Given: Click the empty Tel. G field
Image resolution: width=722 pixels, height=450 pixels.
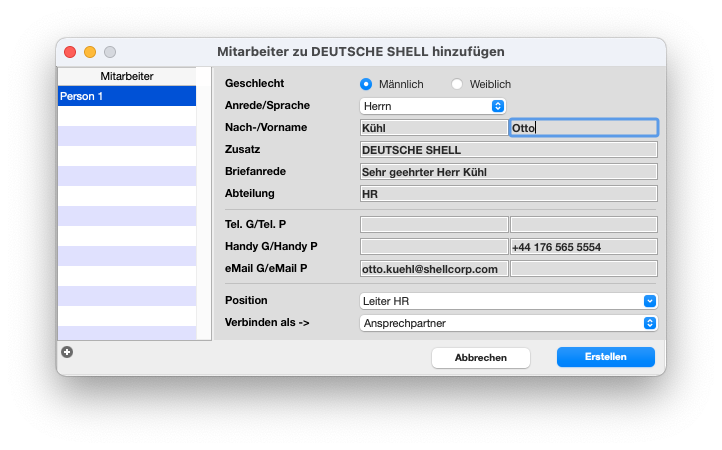Looking at the screenshot, I should coord(434,225).
